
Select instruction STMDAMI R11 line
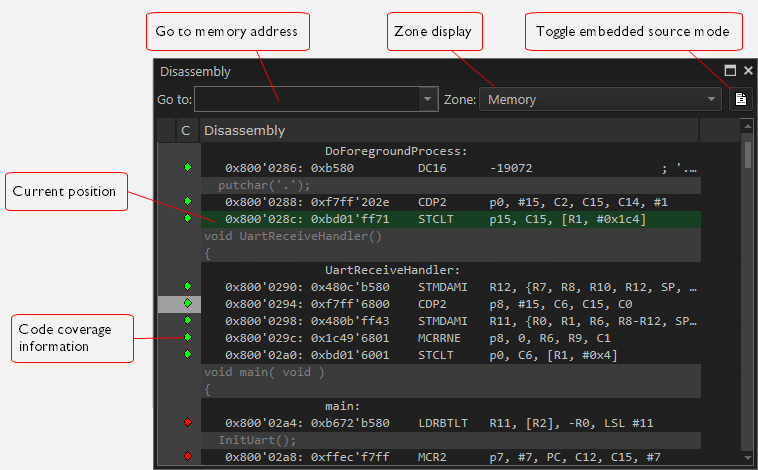tap(451, 321)
